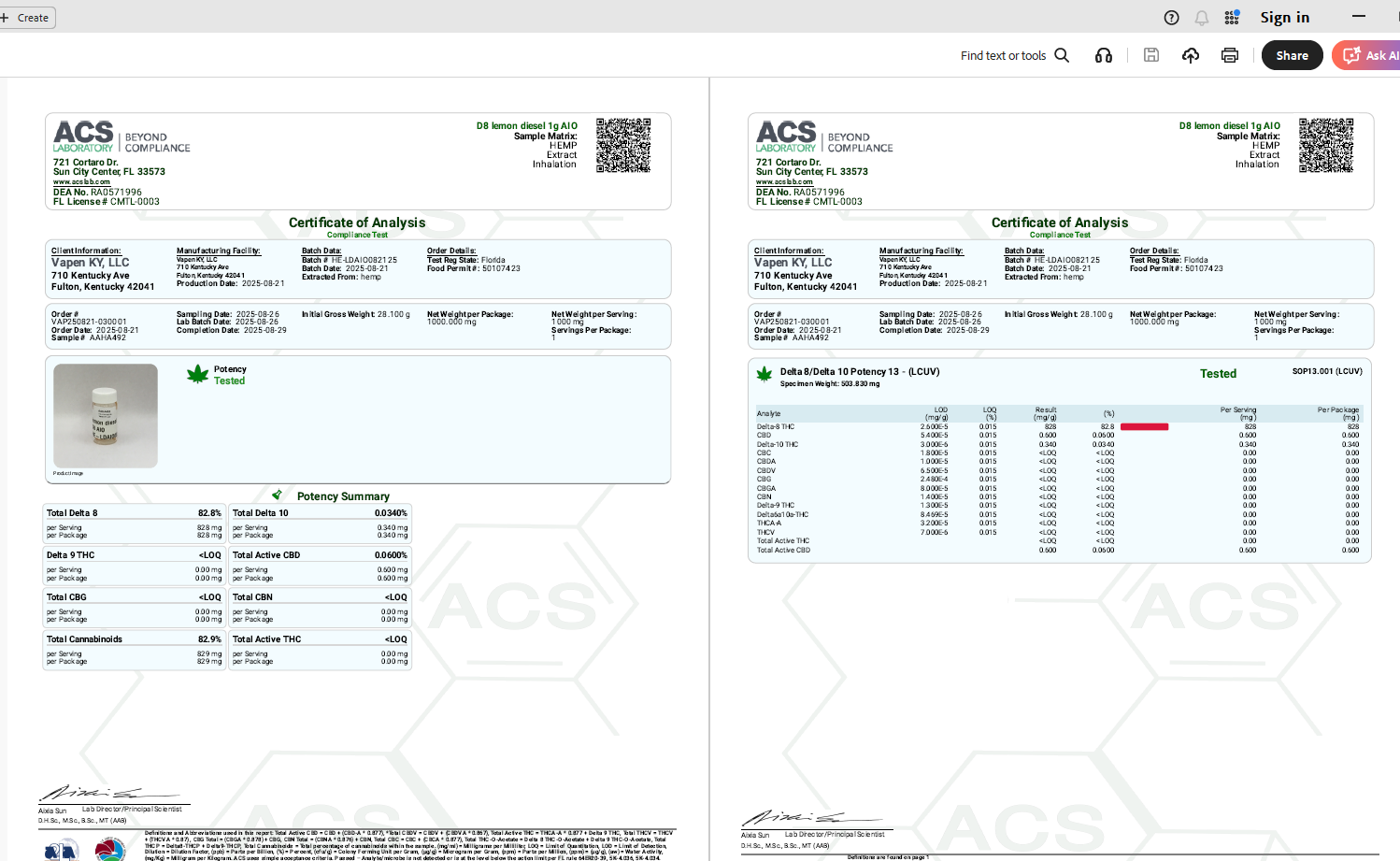The width and height of the screenshot is (1400, 861).
Task: Click the magnifier icon beside Find text
Action: tap(1062, 55)
